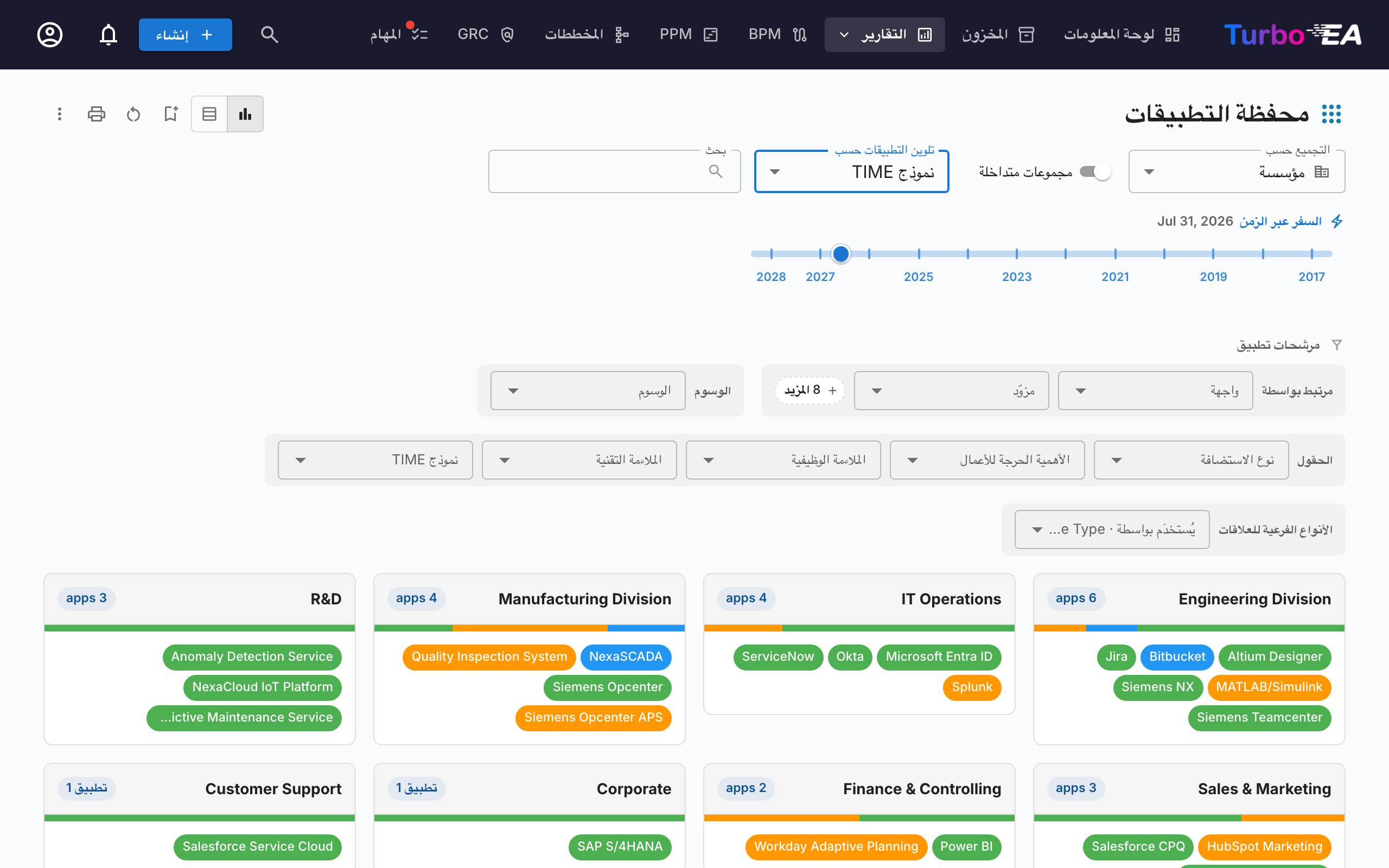1389x868 pixels.
Task: Open the Bitbucket application chip
Action: 1177,657
